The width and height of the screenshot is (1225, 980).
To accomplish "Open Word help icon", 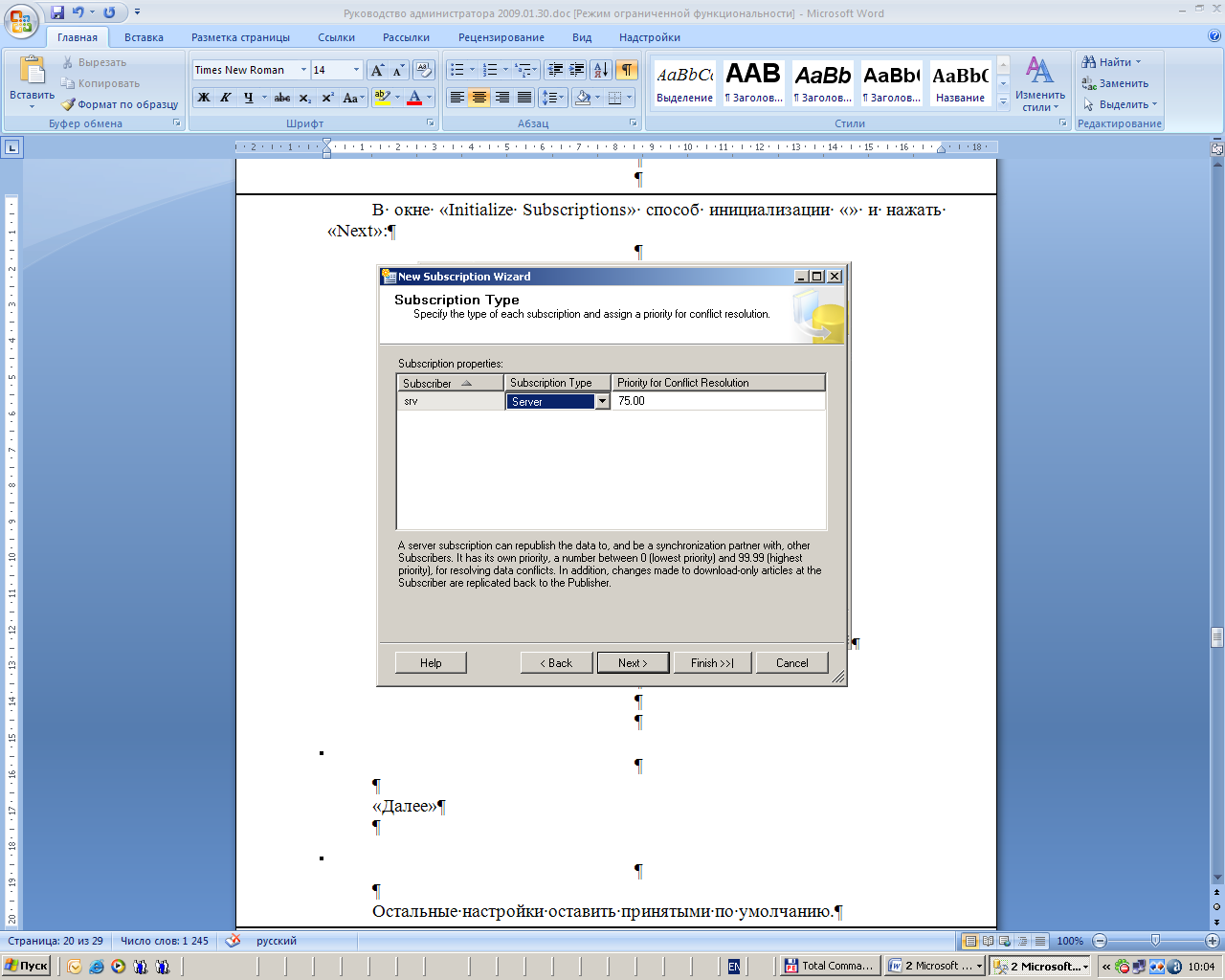I will coord(1214,36).
